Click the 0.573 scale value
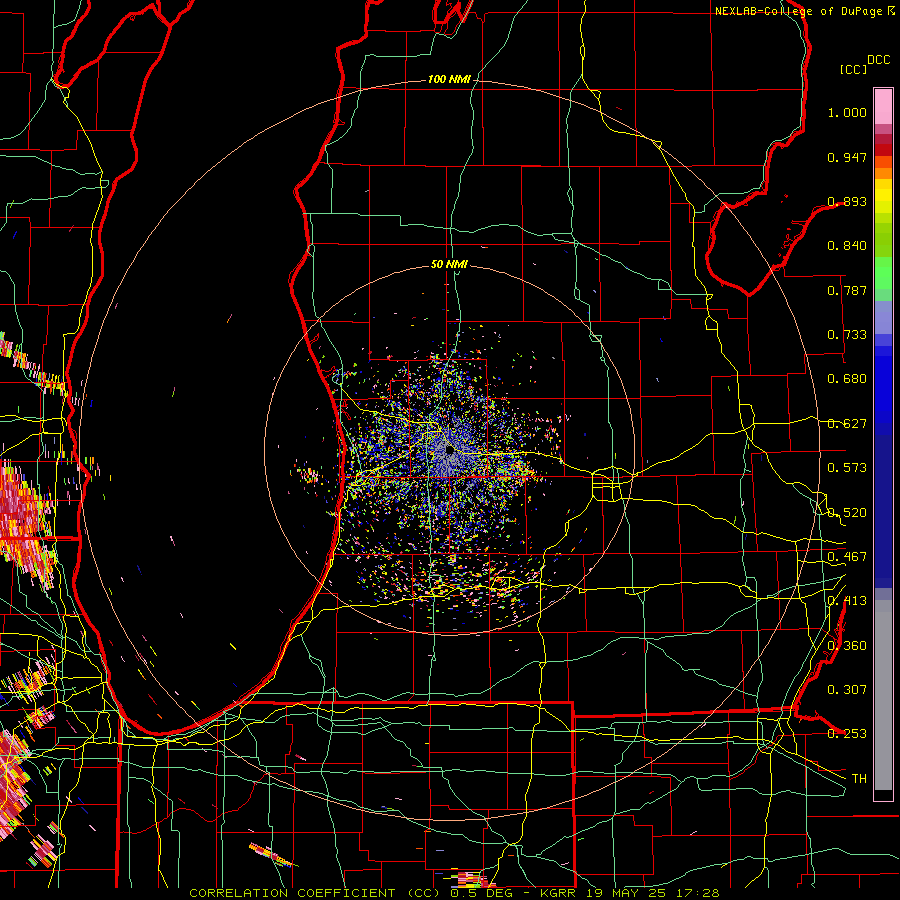Viewport: 900px width, 900px height. [x=847, y=468]
